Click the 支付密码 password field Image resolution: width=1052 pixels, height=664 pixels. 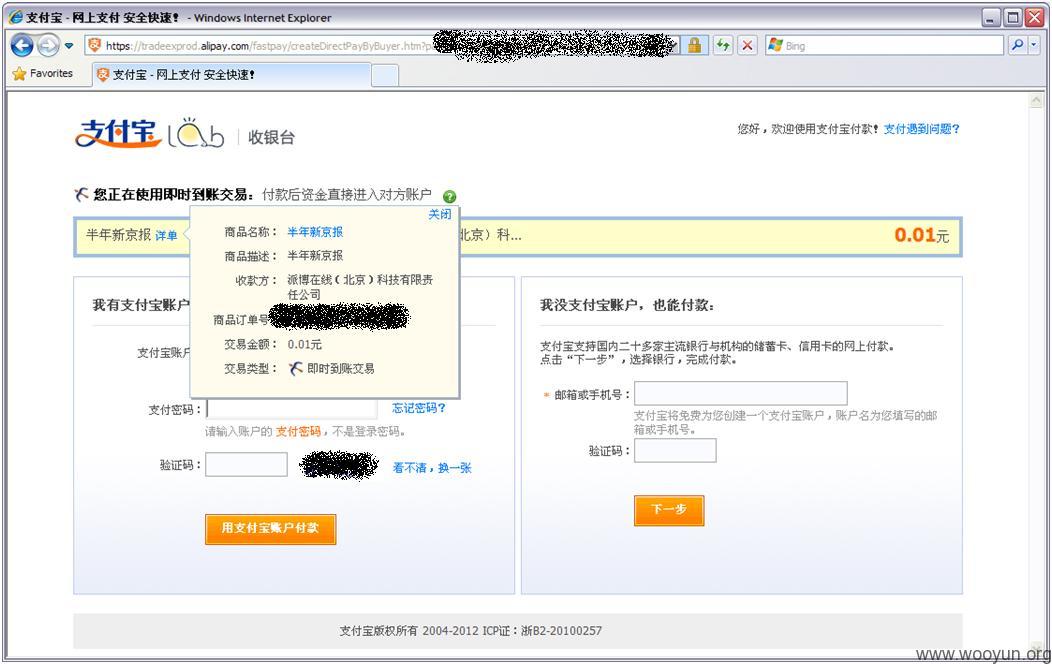point(293,408)
